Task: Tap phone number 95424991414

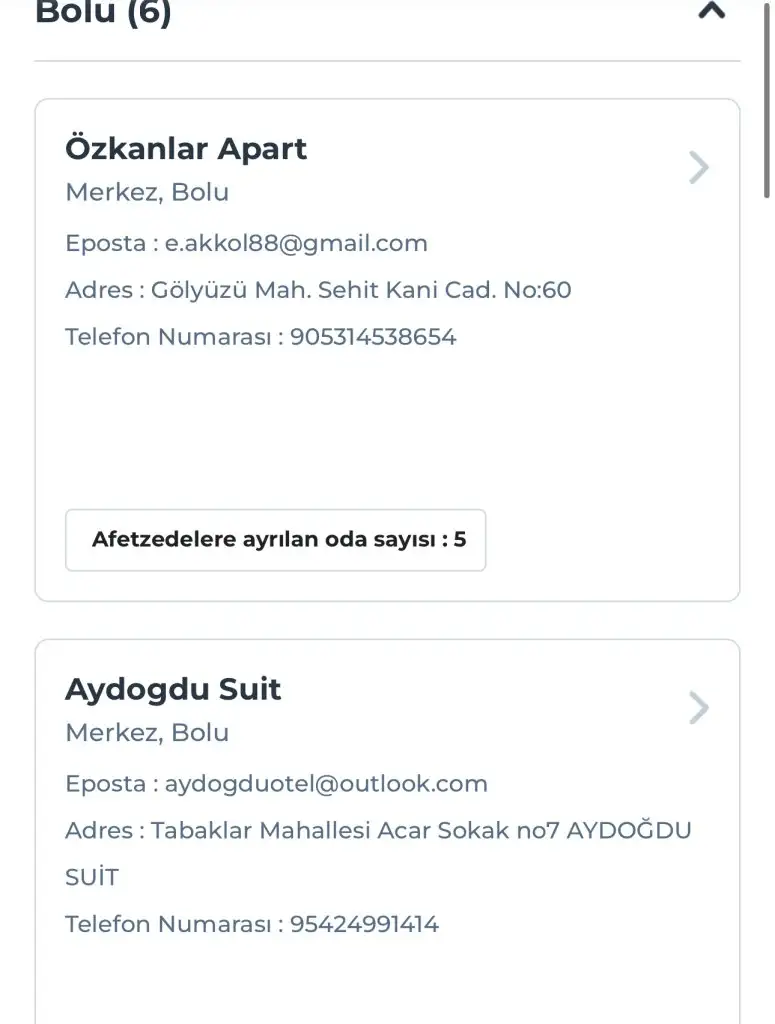Action: tap(364, 924)
